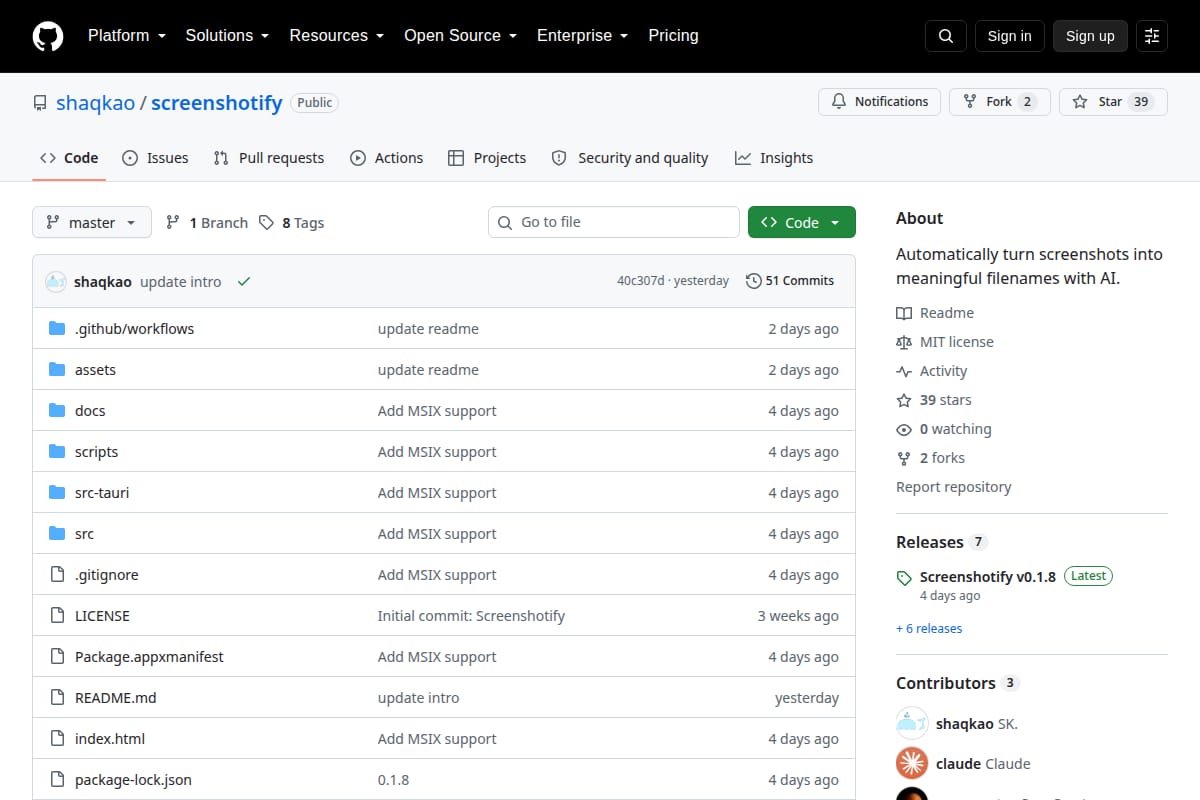Click the GitHub logo icon
This screenshot has width=1200, height=800.
pos(48,36)
